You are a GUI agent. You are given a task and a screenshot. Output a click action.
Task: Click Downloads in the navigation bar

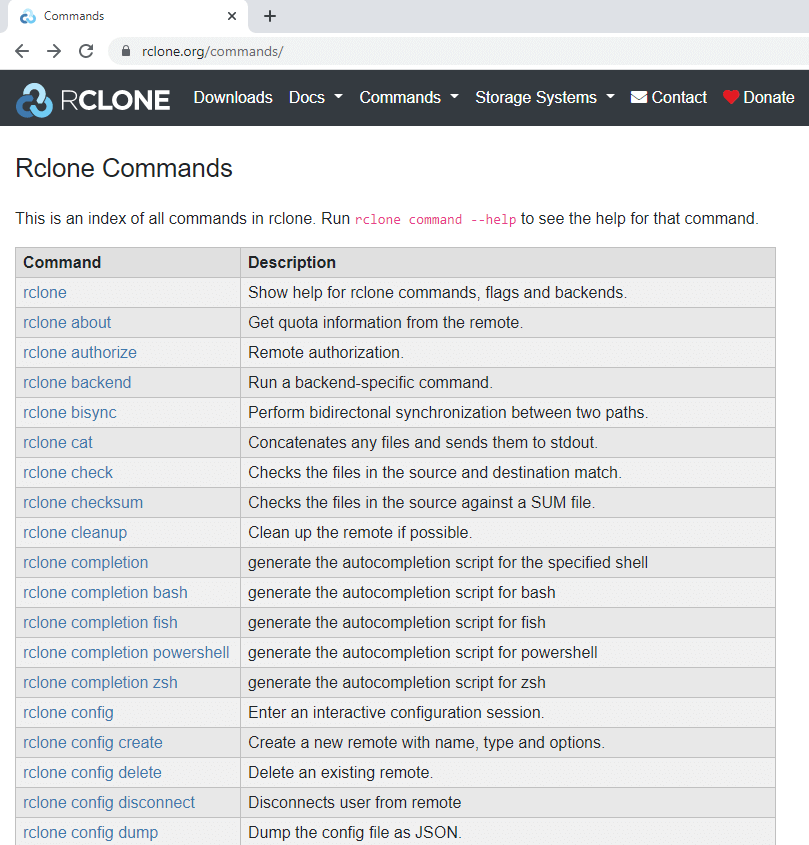click(233, 97)
